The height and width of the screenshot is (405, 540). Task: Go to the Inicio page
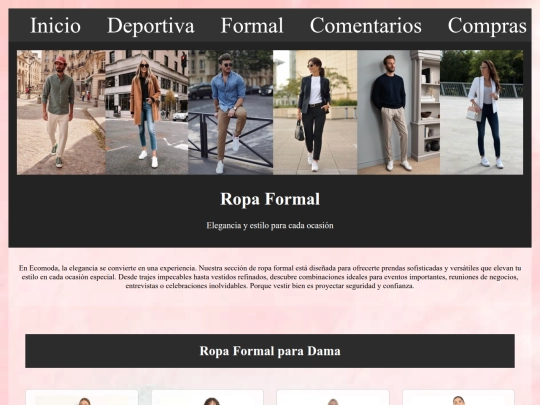pos(55,26)
